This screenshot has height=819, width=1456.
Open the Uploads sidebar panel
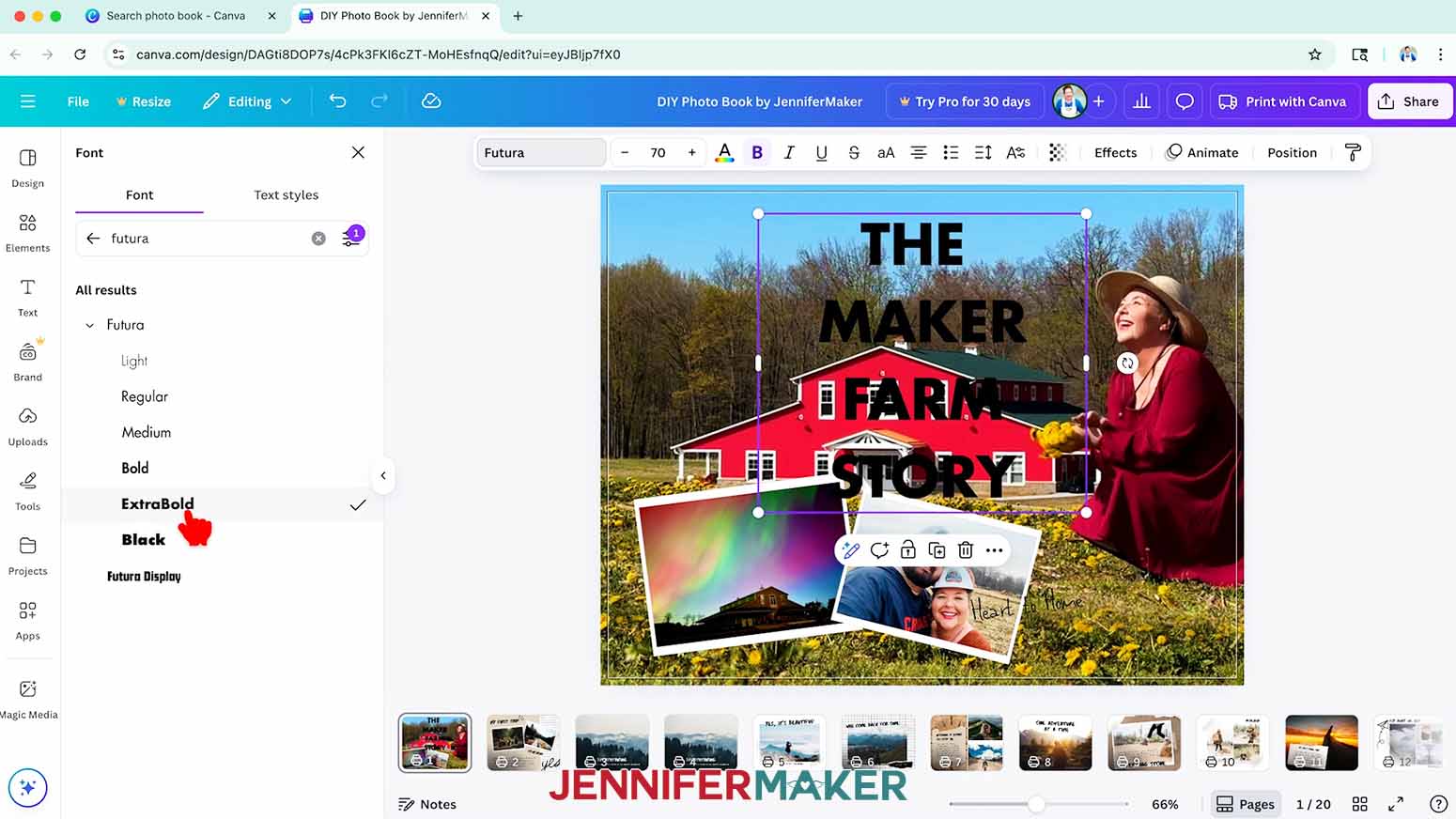(28, 427)
